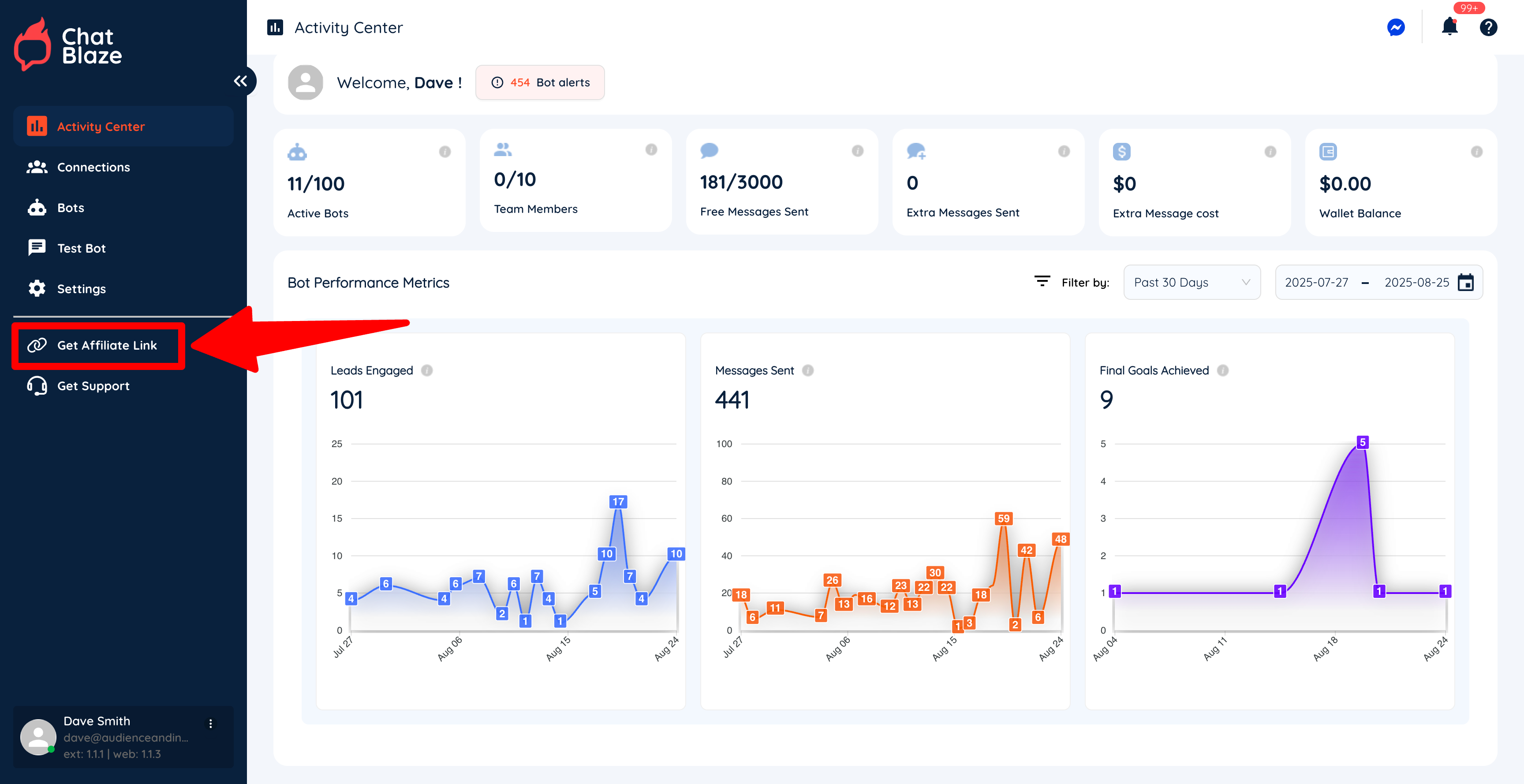Open the Dave Smith three-dot menu
The image size is (1524, 784).
click(211, 724)
